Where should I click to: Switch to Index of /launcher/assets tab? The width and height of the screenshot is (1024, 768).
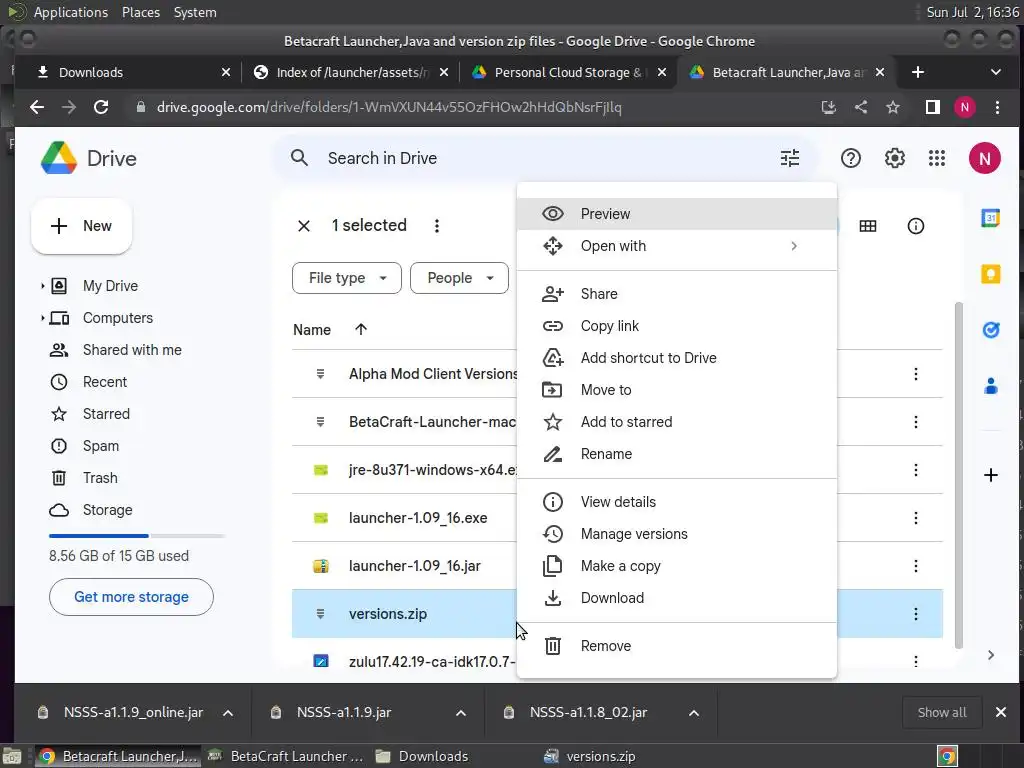pyautogui.click(x=351, y=72)
